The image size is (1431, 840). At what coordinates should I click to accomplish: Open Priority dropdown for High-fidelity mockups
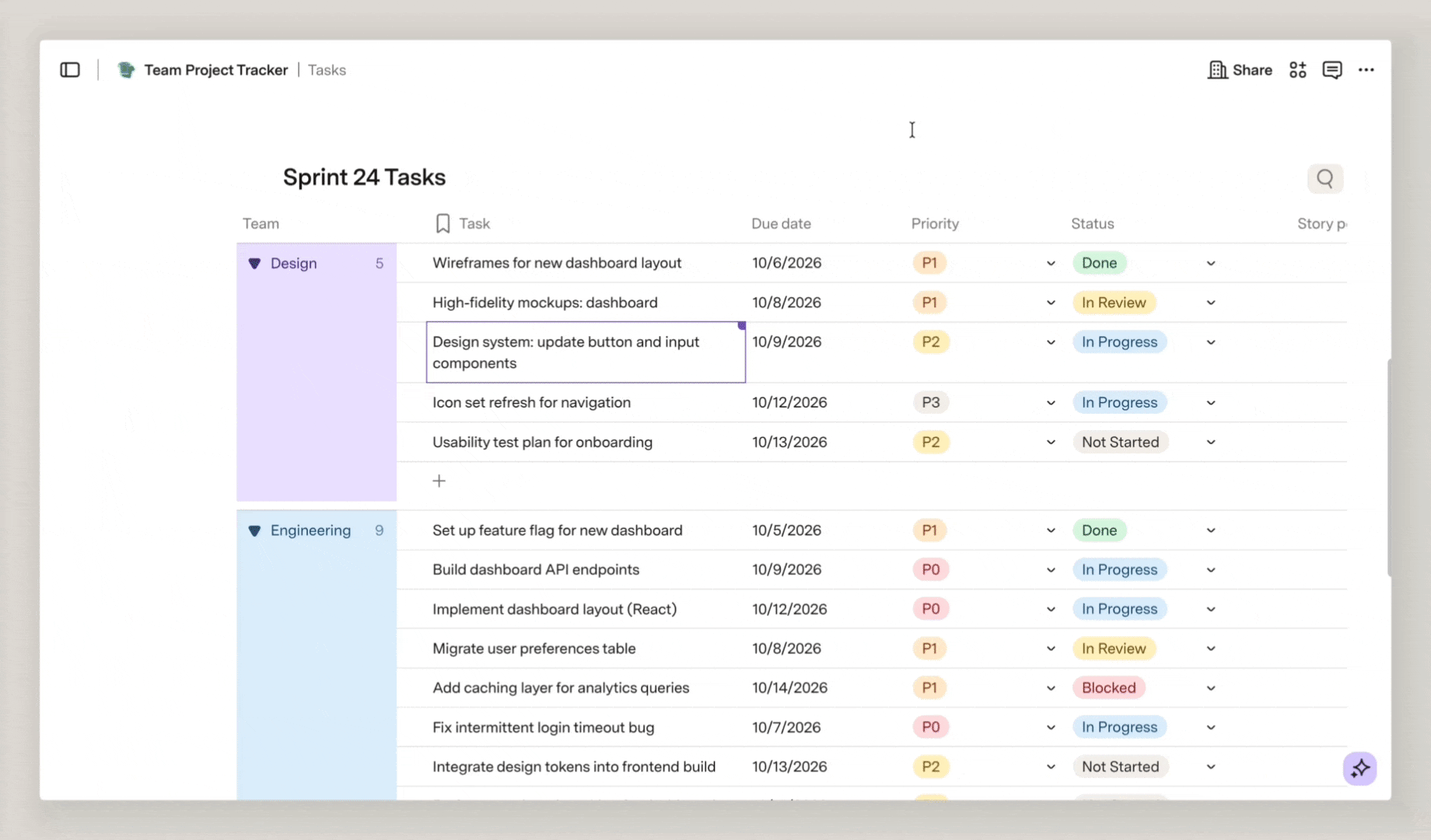(x=1051, y=303)
